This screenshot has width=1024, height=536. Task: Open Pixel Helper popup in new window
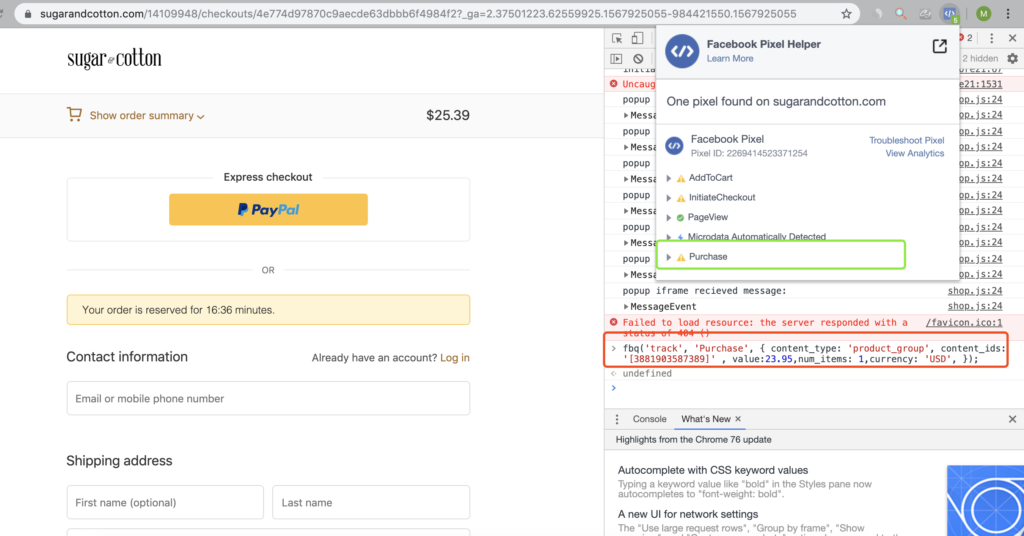click(x=939, y=46)
